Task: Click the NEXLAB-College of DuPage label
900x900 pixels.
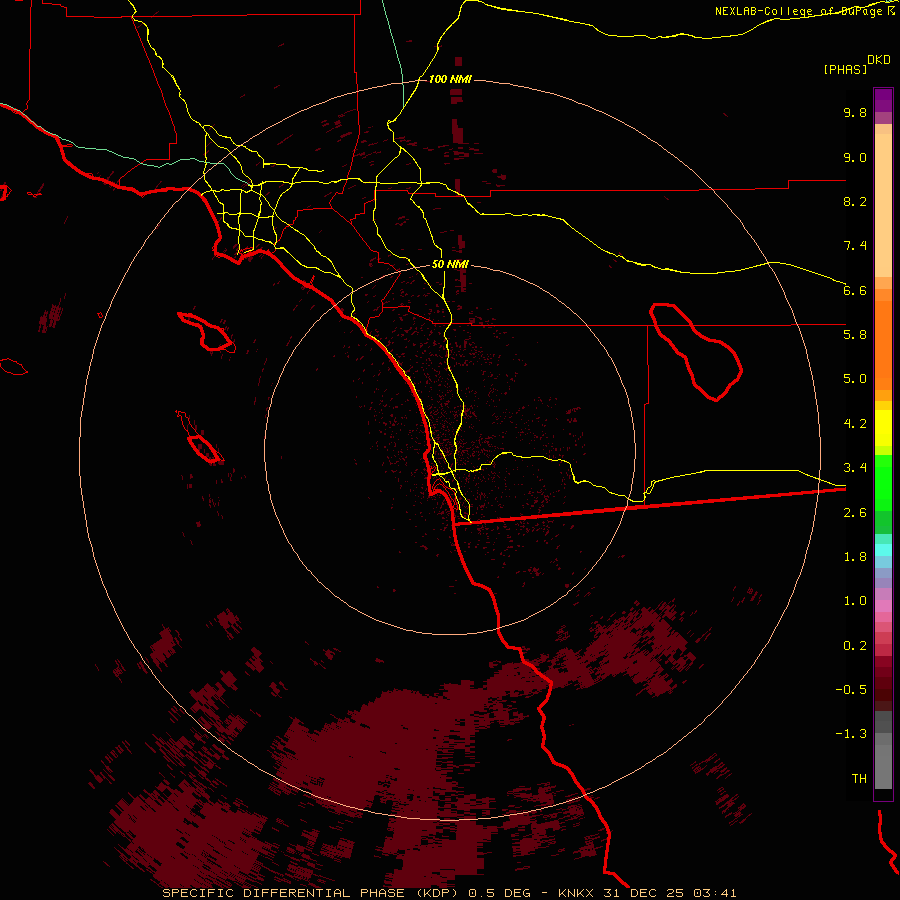Action: coord(800,11)
